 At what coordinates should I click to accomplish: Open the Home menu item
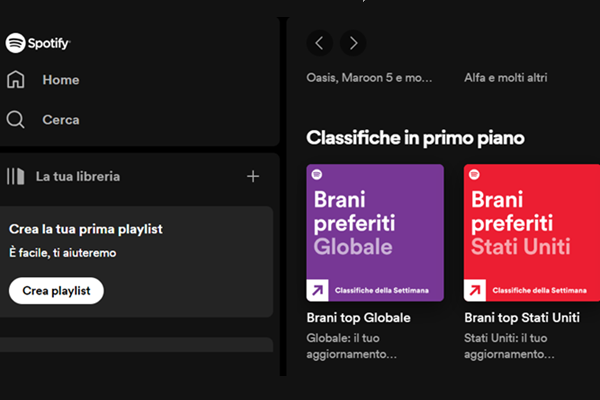60,80
